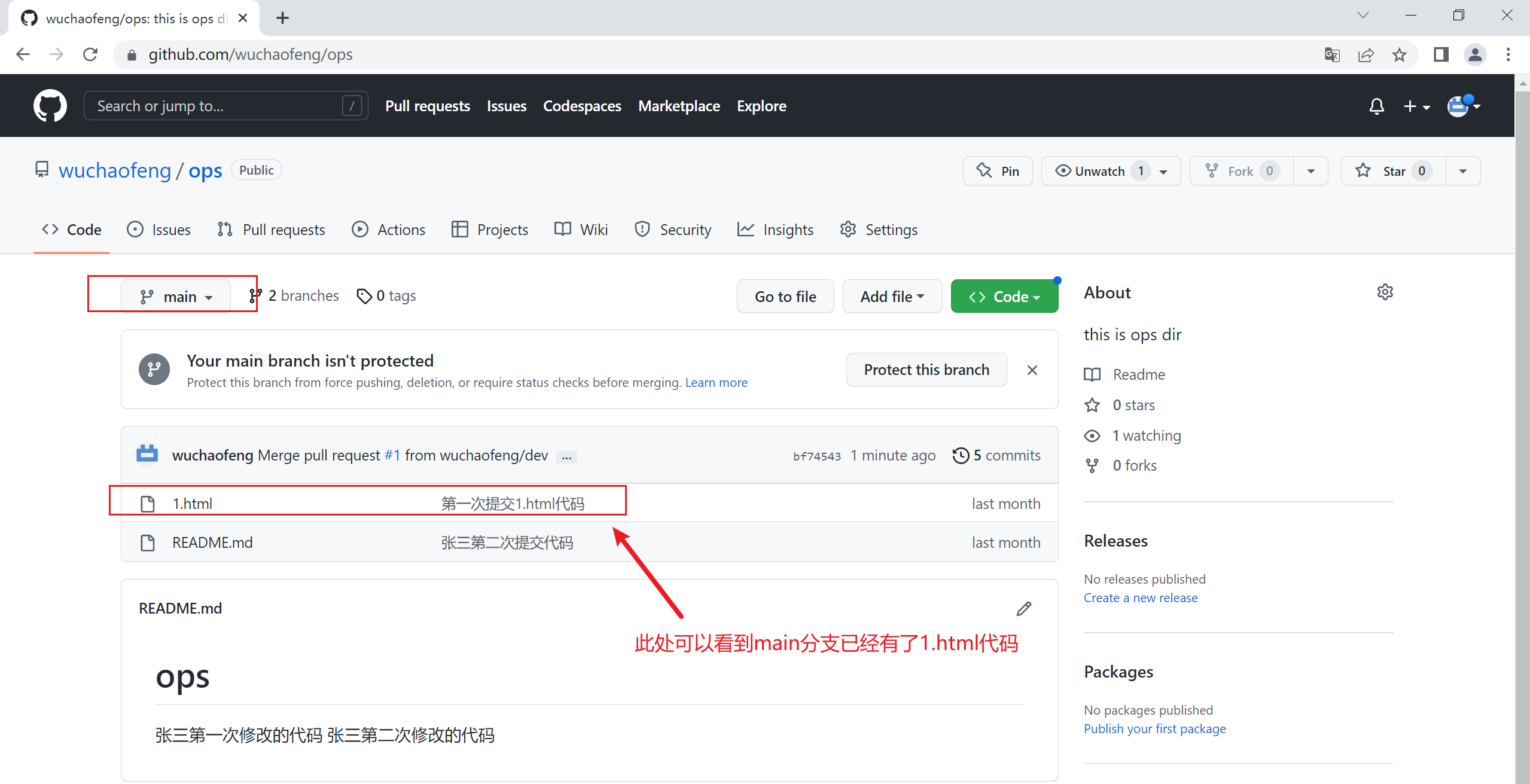This screenshot has width=1530, height=784.
Task: Click the address bar URL
Action: 251,54
